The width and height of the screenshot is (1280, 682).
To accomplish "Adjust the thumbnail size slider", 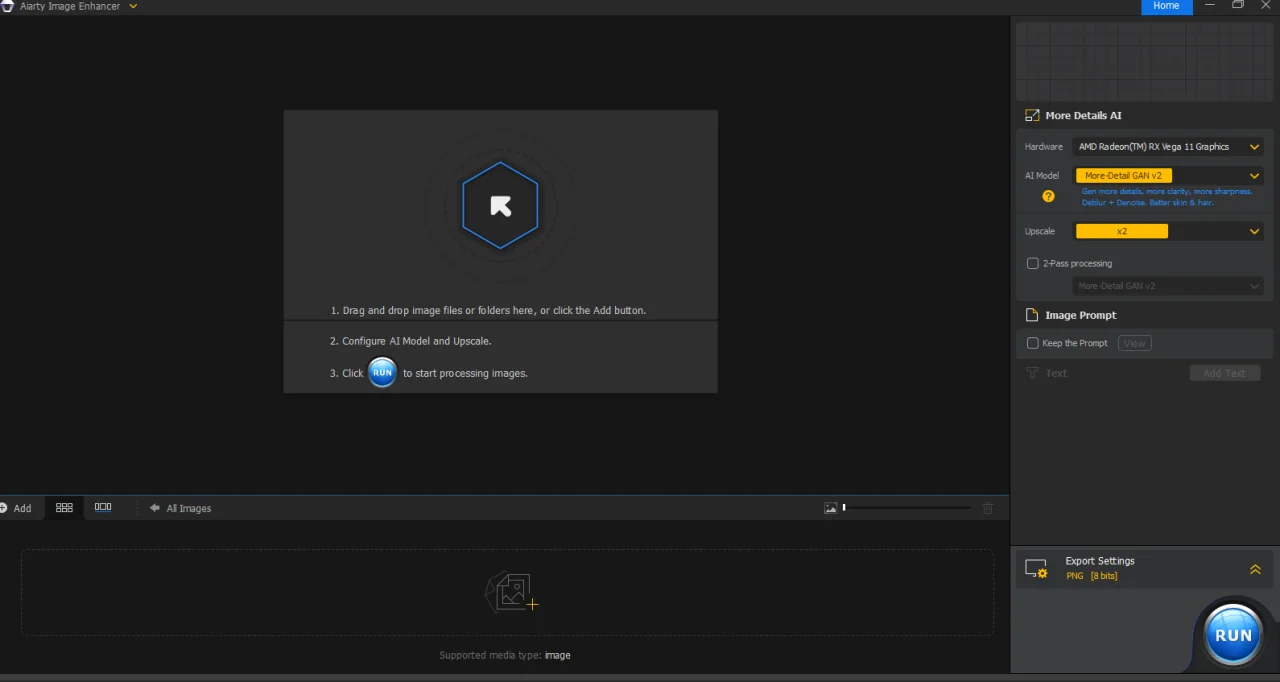I will tap(907, 508).
